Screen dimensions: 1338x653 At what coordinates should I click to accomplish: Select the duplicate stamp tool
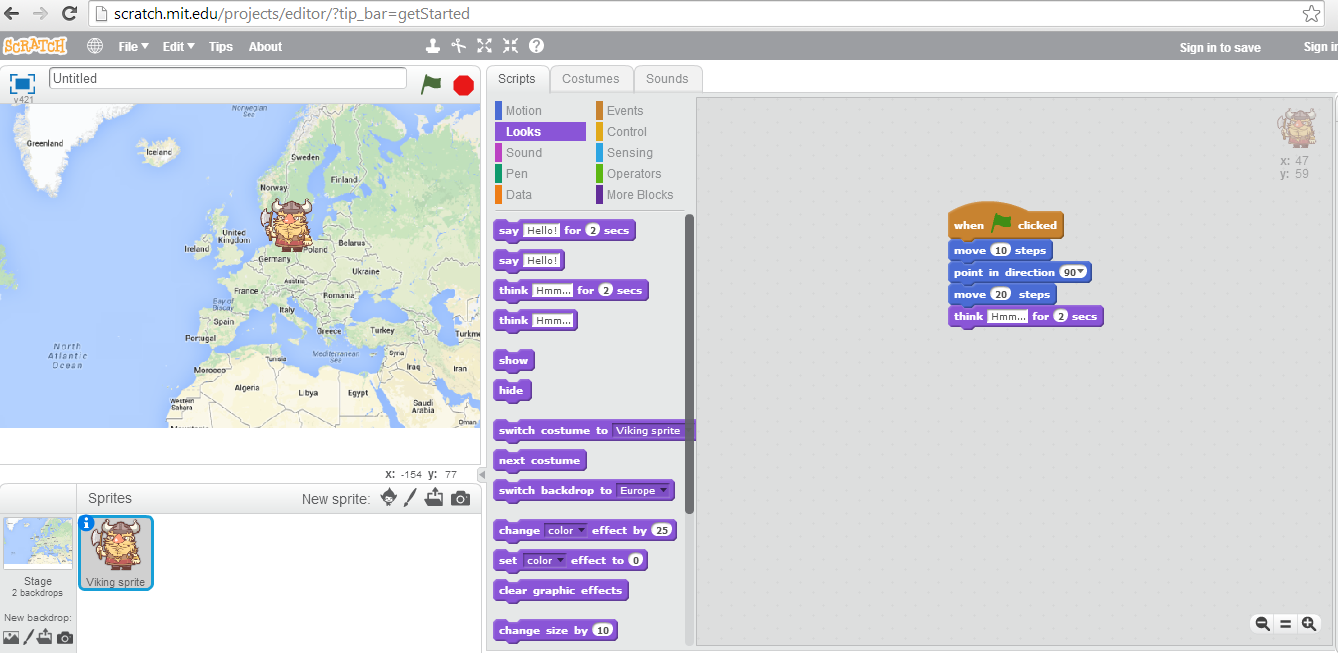[x=432, y=45]
